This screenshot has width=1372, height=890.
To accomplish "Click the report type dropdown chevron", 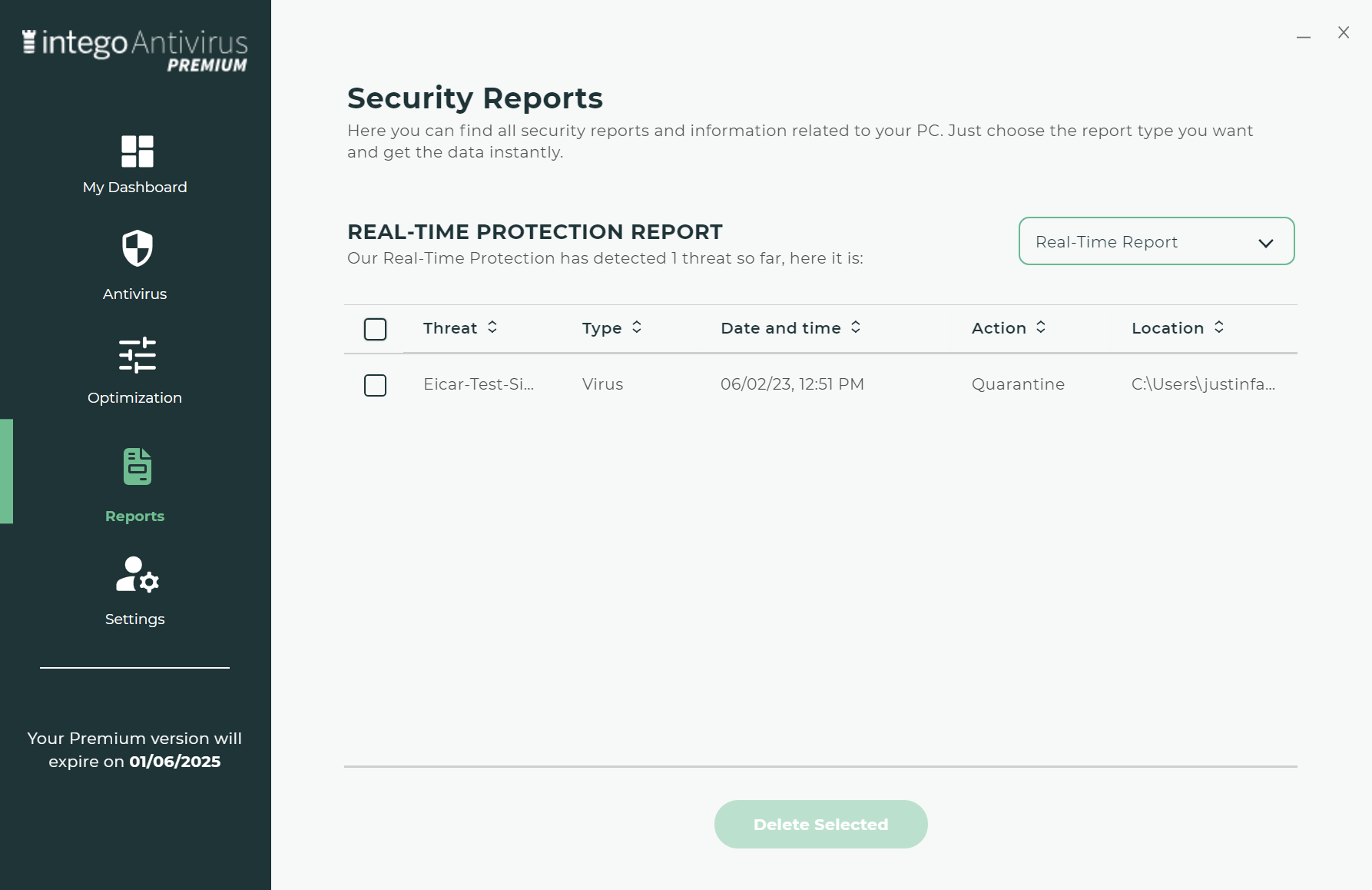I will coord(1266,243).
